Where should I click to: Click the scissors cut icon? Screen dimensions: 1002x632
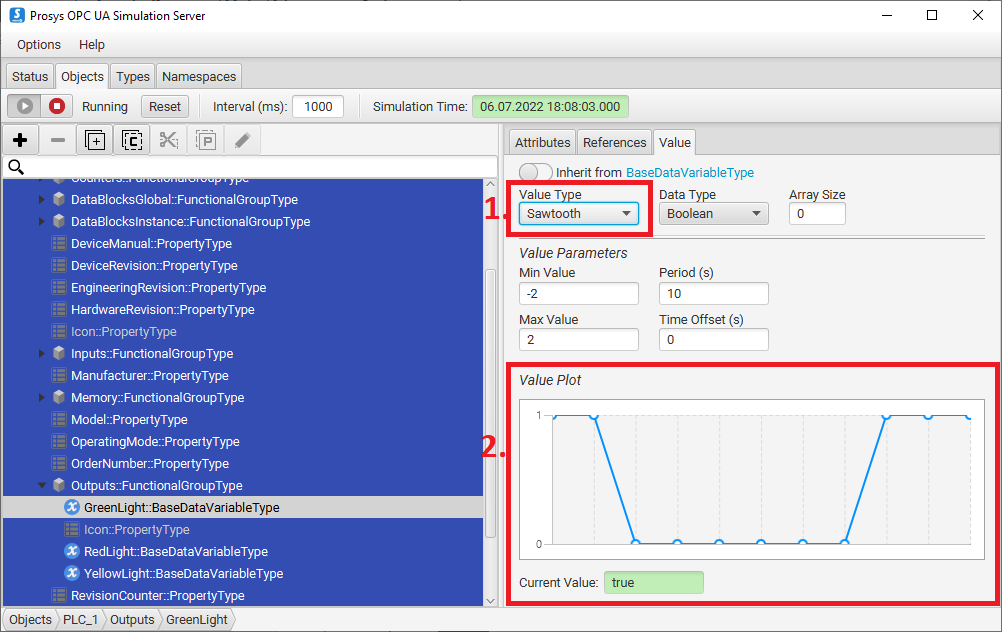pos(169,141)
